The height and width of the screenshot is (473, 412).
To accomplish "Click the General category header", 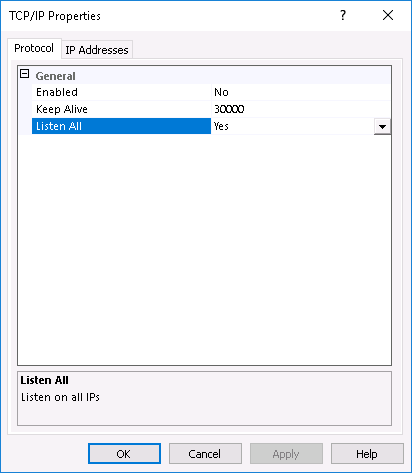I will pos(55,76).
